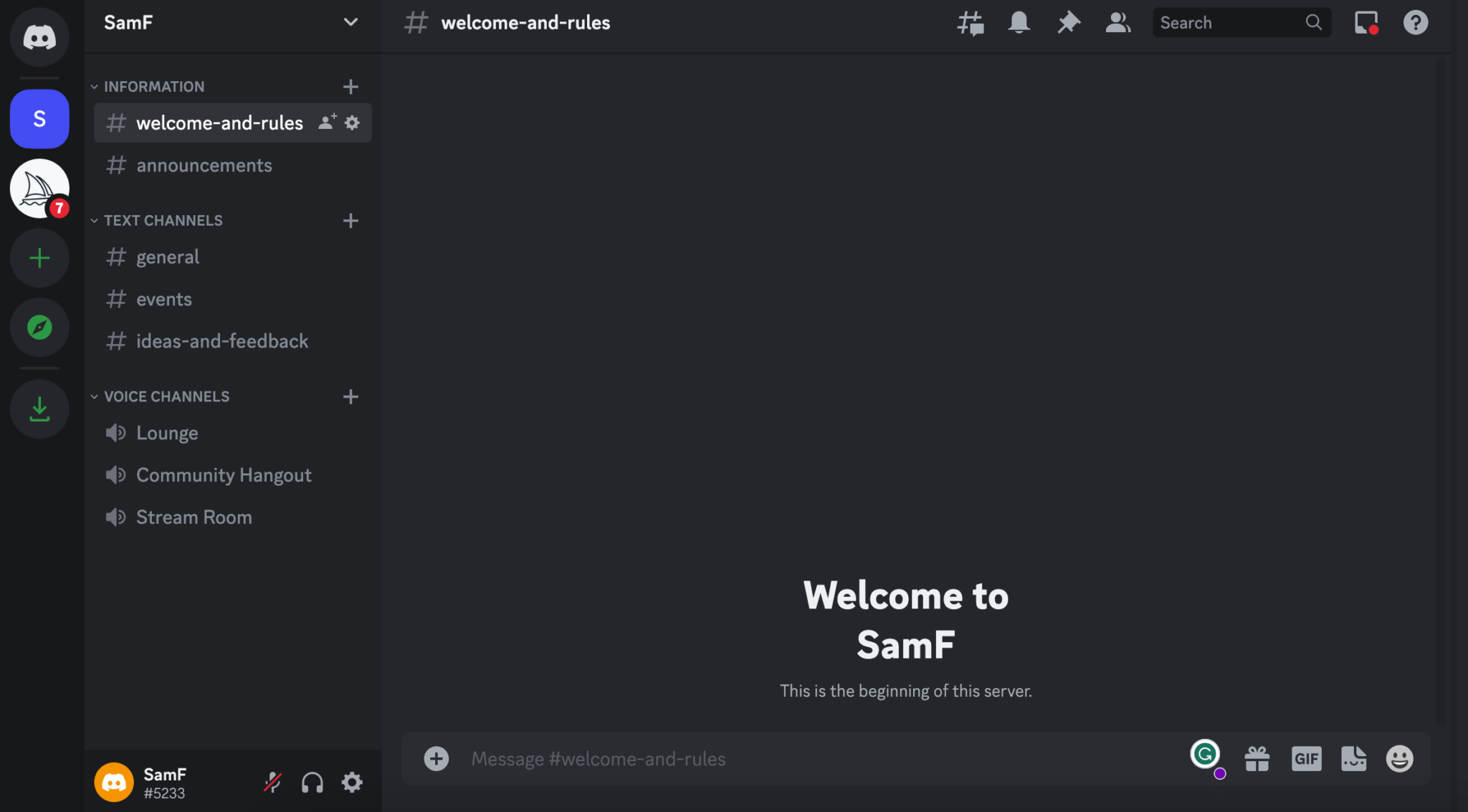
Task: Click the notification bell icon
Action: click(1019, 23)
